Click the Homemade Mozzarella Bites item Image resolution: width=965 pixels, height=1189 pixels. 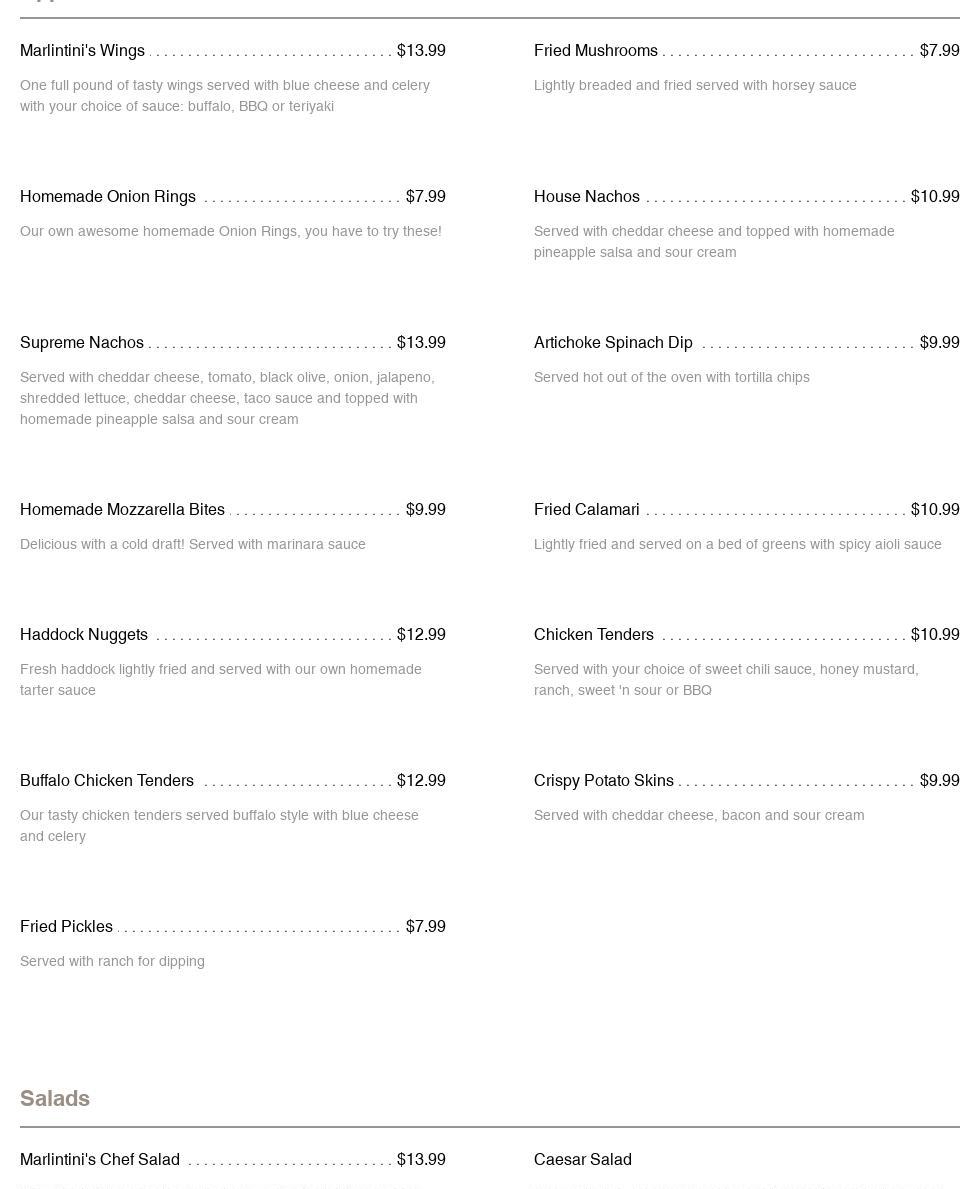pyautogui.click(x=122, y=510)
